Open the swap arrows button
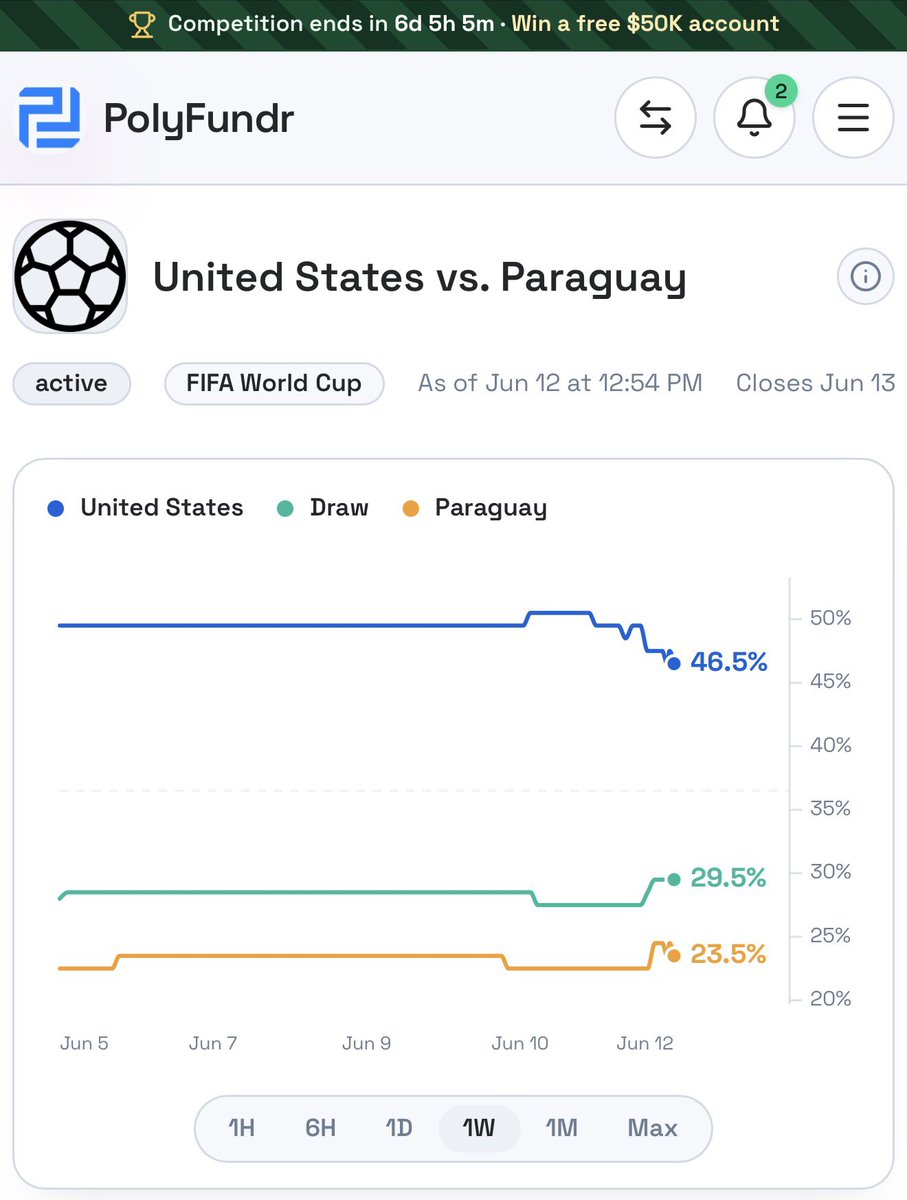 click(x=655, y=119)
